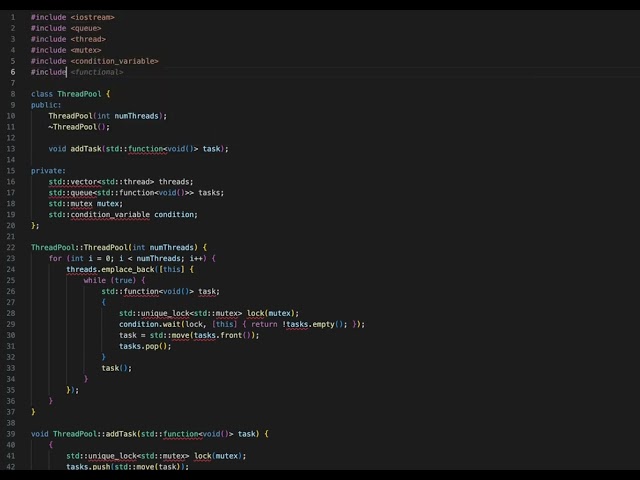The width and height of the screenshot is (640, 480).
Task: Click line number 20 in the gutter
Action: (x=11, y=225)
